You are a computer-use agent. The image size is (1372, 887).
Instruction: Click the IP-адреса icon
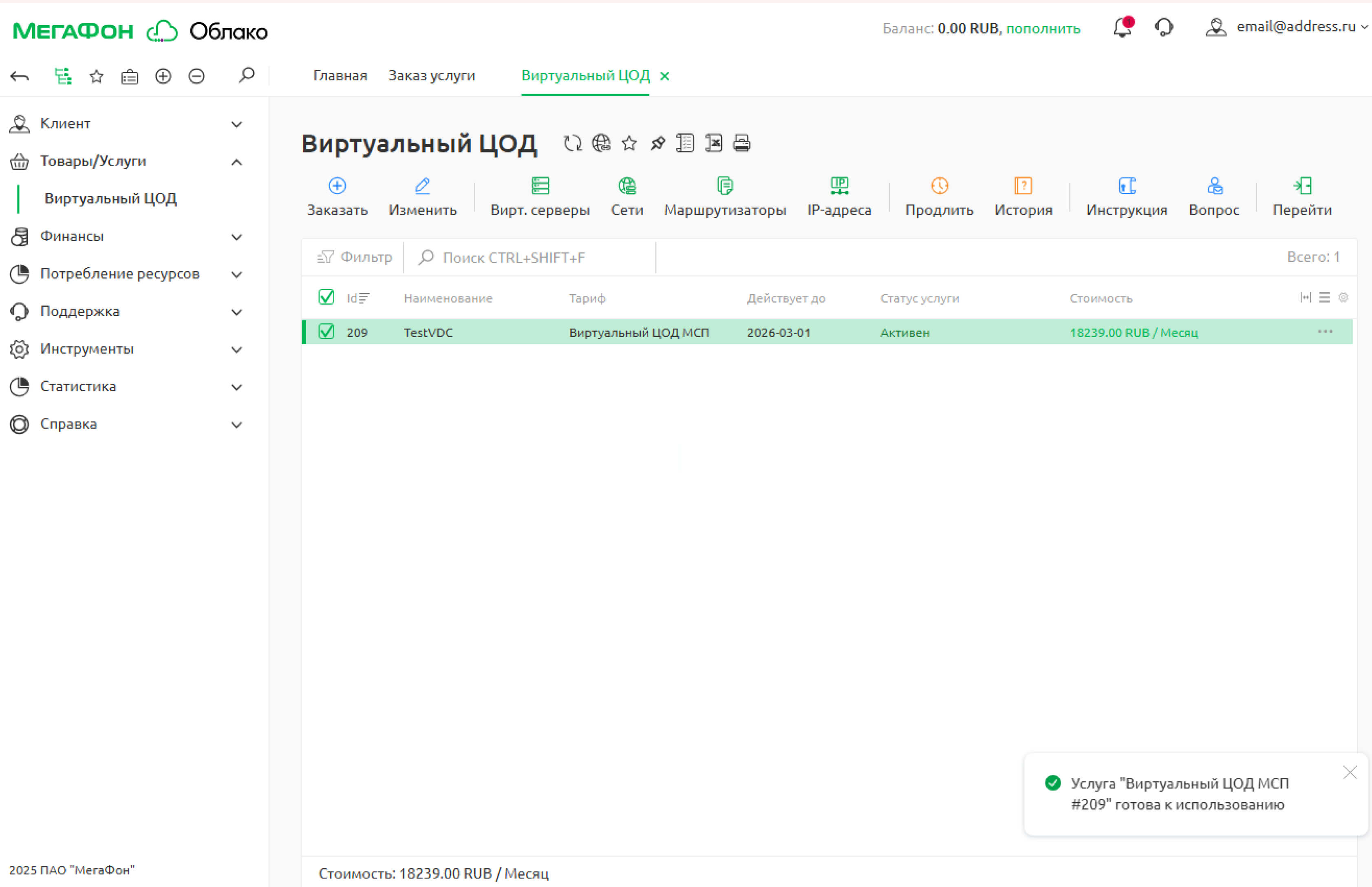(839, 186)
